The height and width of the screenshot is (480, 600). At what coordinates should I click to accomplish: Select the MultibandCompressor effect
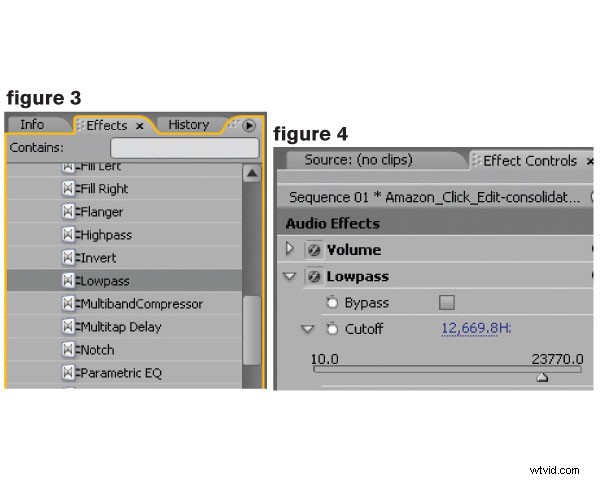coord(124,304)
